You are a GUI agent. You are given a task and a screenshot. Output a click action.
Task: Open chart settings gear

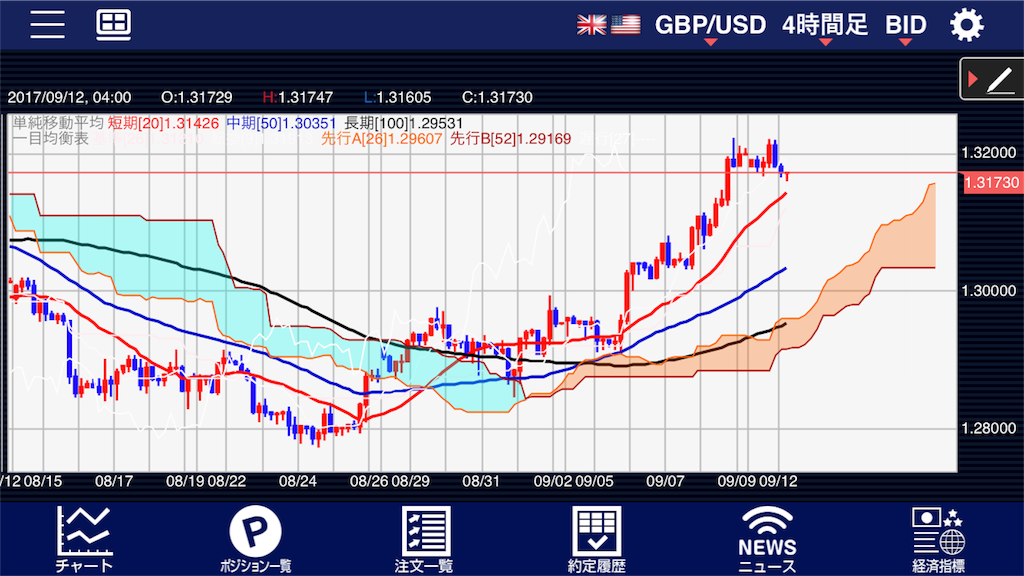(967, 25)
